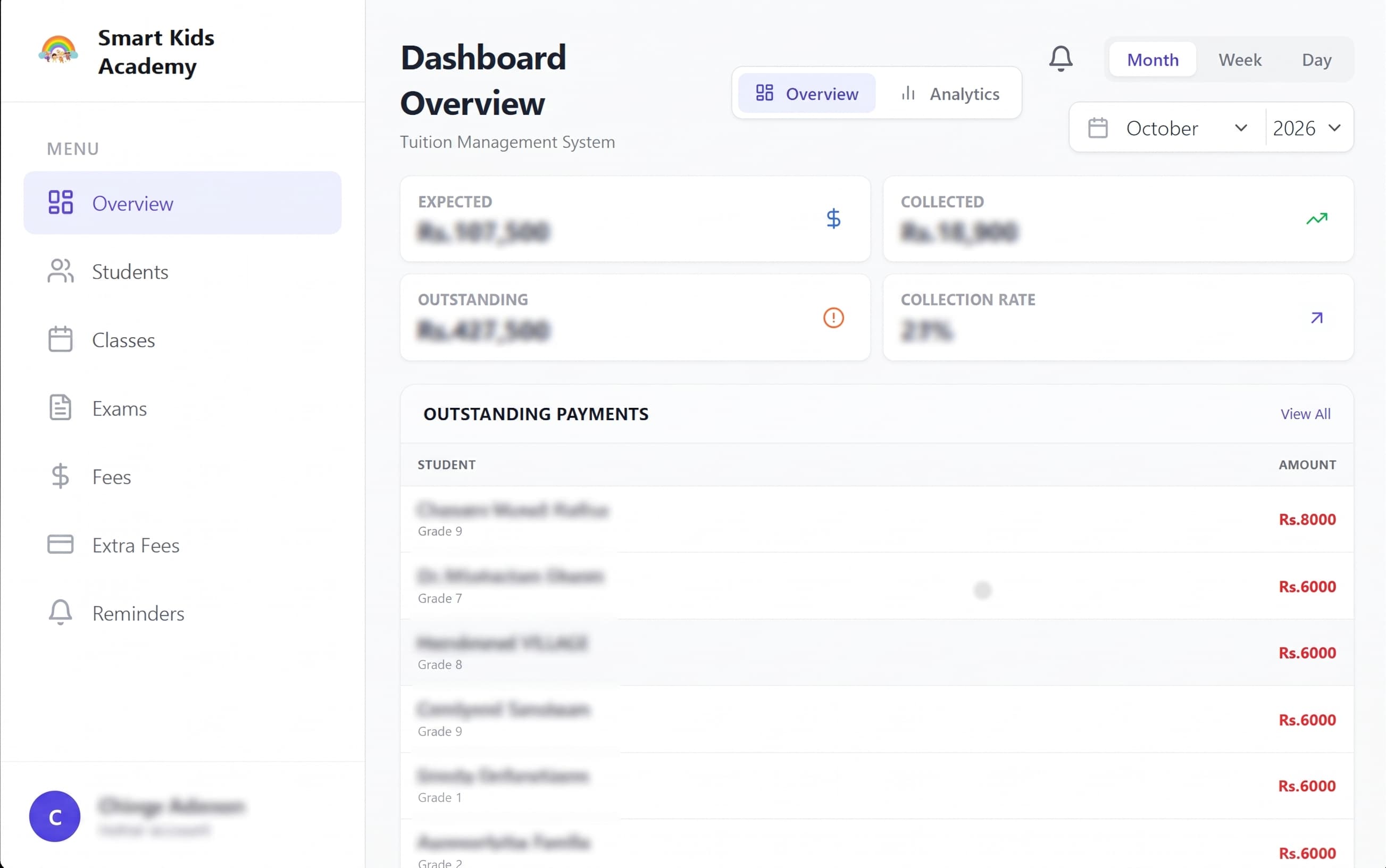Click the bar chart icon on Analytics tab
The width and height of the screenshot is (1386, 868).
coord(908,93)
